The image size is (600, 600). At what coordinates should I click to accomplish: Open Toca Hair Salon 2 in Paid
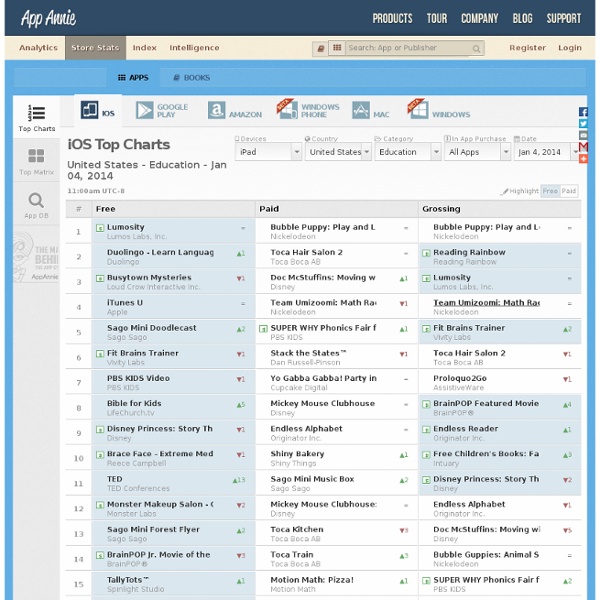(x=307, y=253)
